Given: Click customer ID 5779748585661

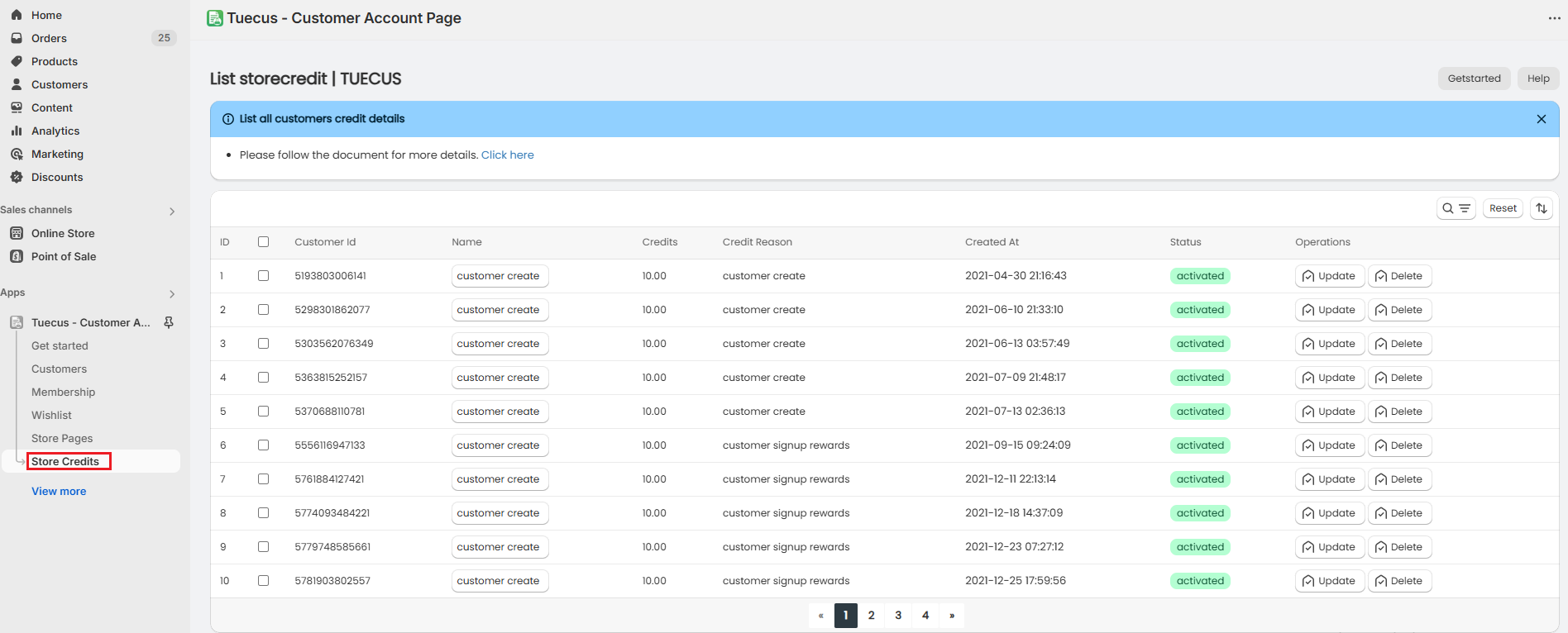Looking at the screenshot, I should [332, 547].
